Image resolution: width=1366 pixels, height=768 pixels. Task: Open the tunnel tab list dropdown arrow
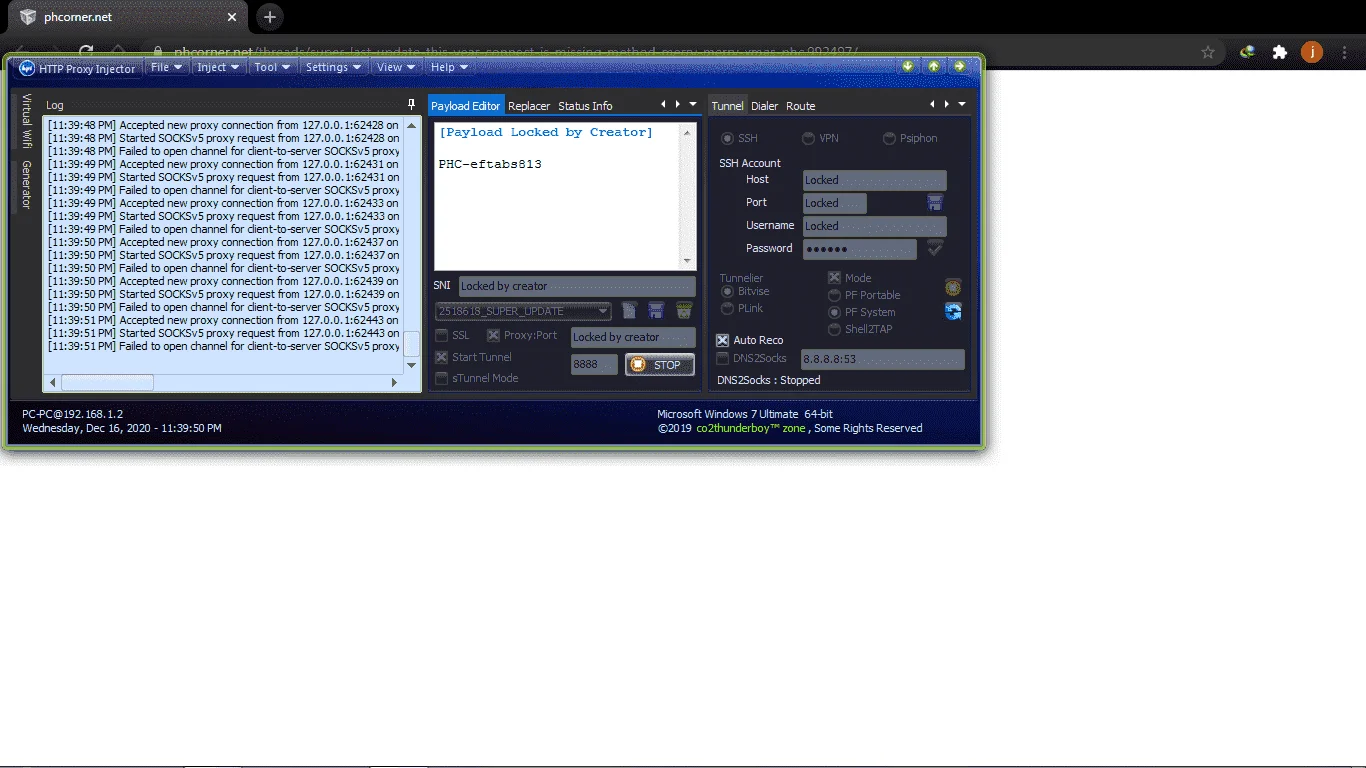[962, 104]
